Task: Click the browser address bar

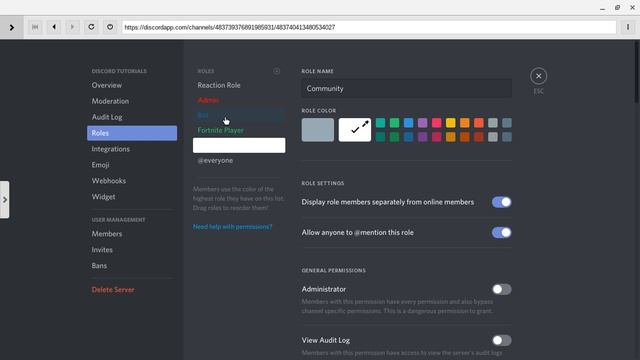Action: [369, 27]
